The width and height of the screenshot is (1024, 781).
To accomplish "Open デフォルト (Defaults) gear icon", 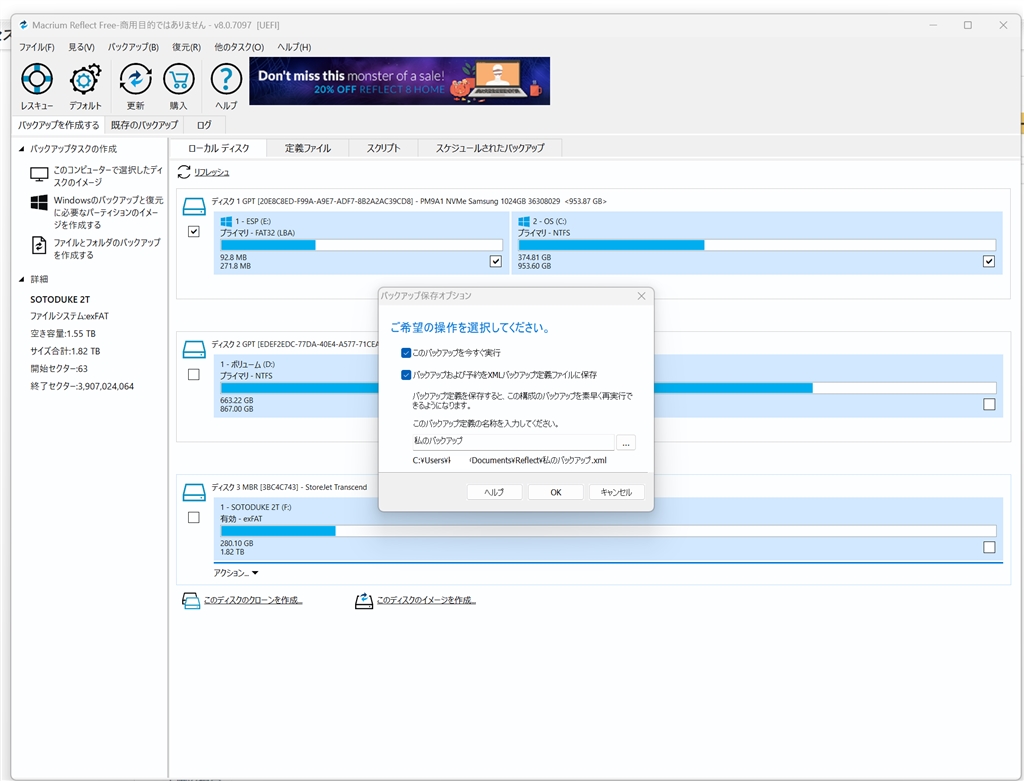I will (x=85, y=80).
